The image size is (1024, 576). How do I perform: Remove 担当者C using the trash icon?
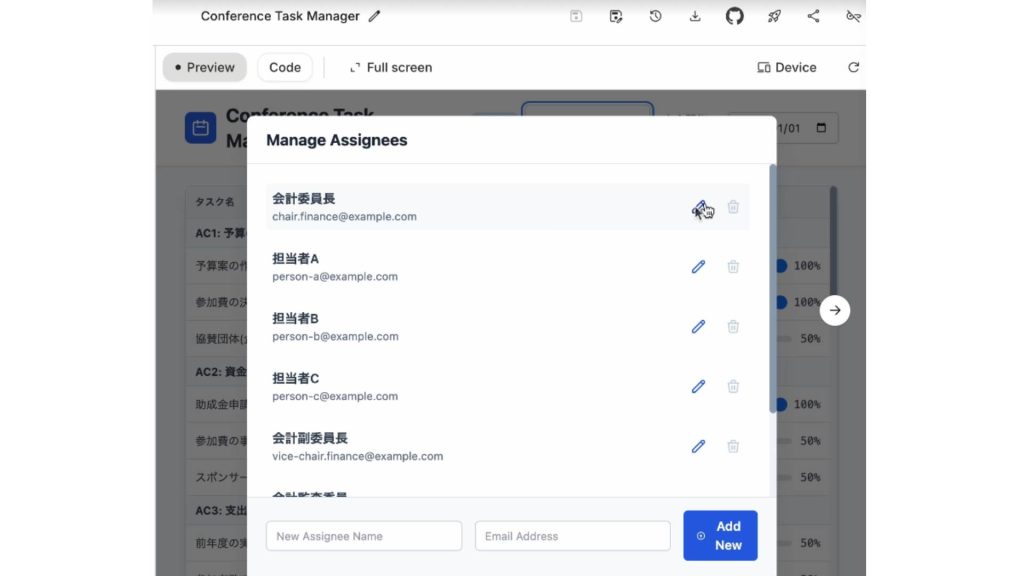coord(733,387)
